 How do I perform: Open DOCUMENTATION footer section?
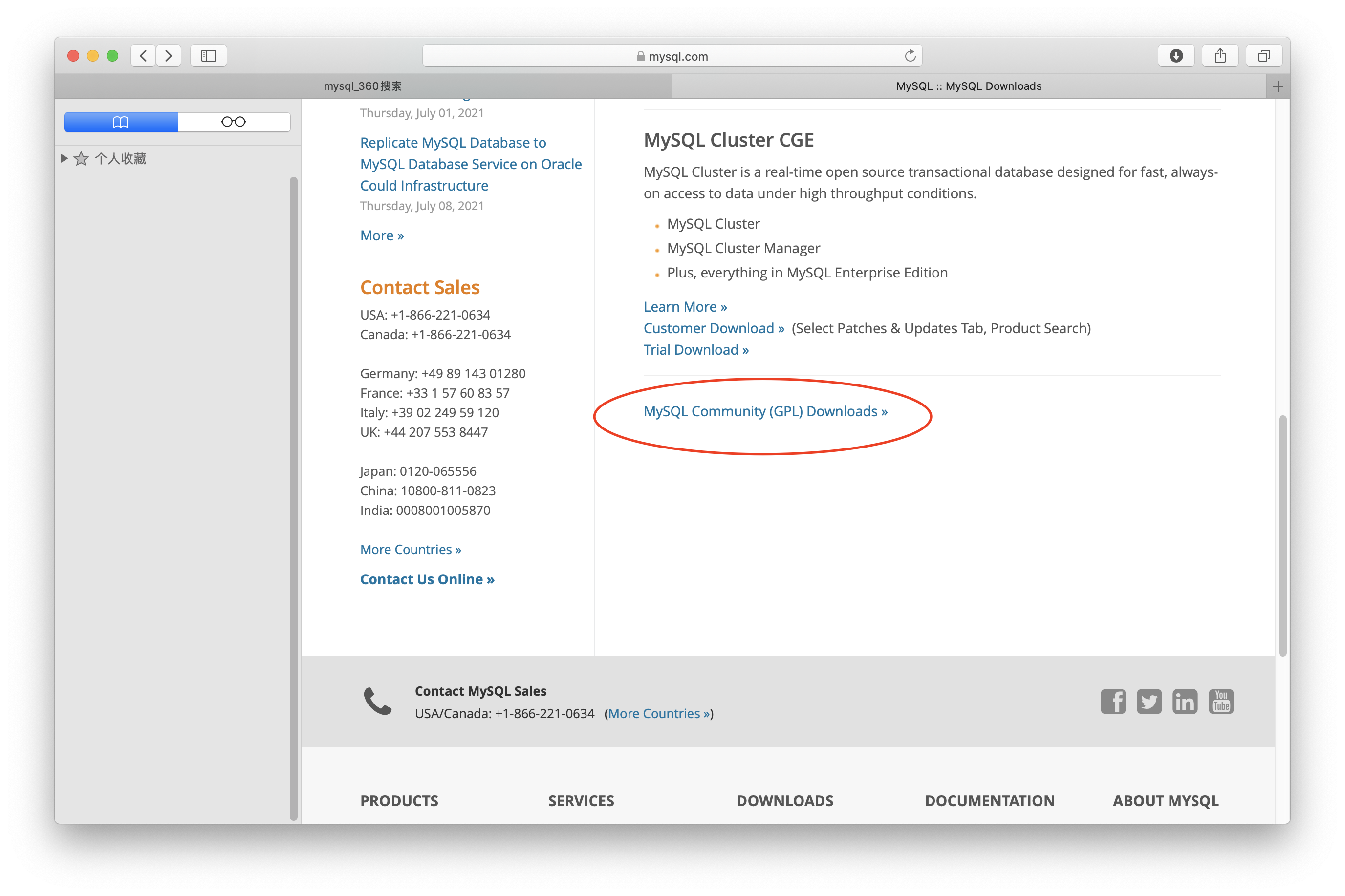point(990,801)
